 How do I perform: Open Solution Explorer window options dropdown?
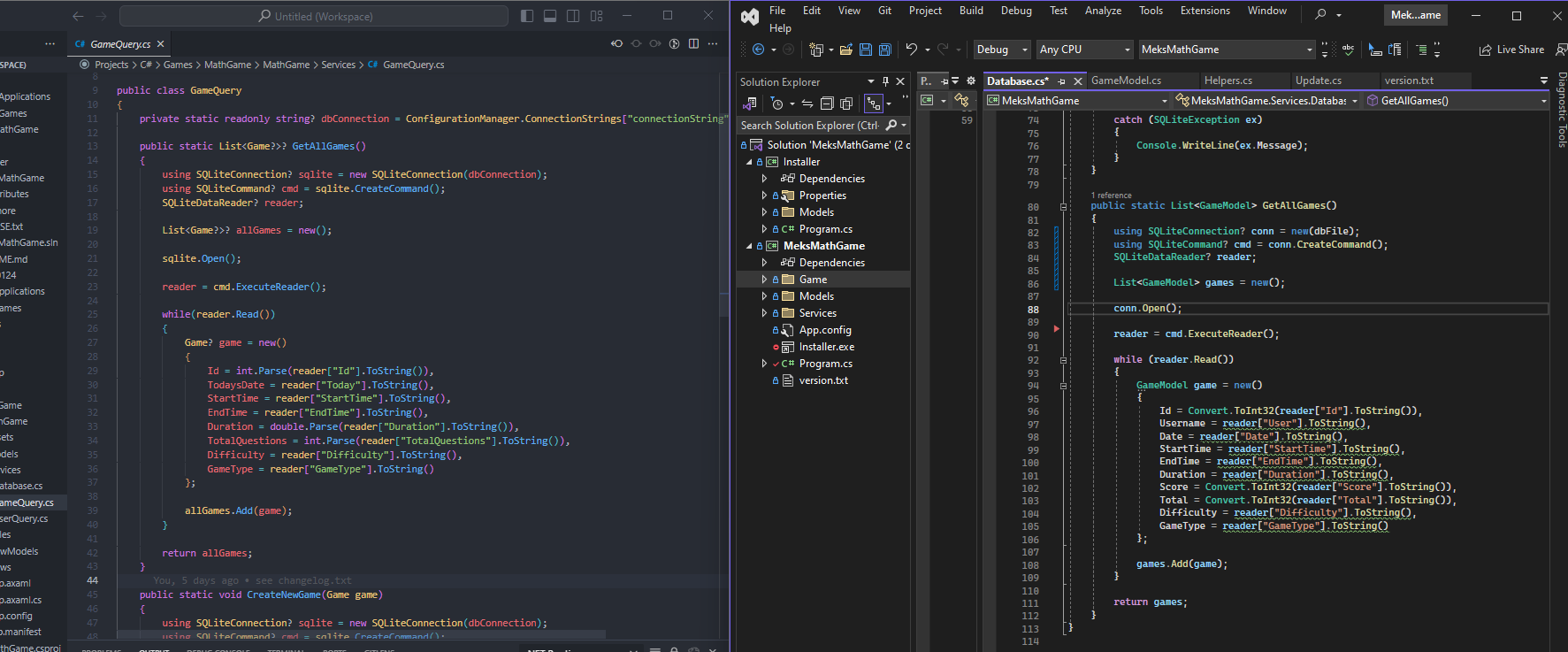(x=871, y=81)
